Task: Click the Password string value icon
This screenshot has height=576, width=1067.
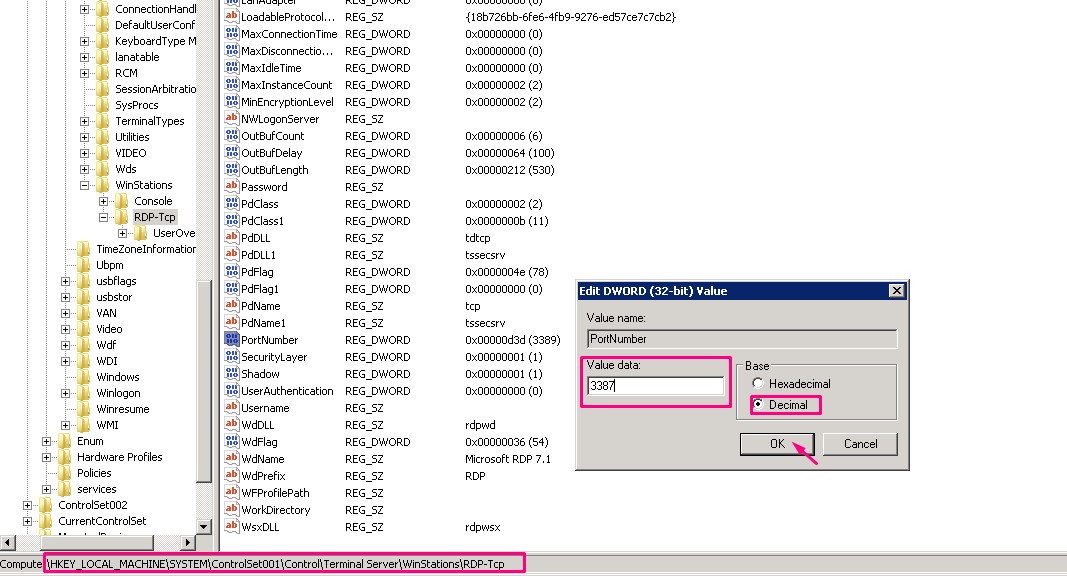Action: point(231,186)
